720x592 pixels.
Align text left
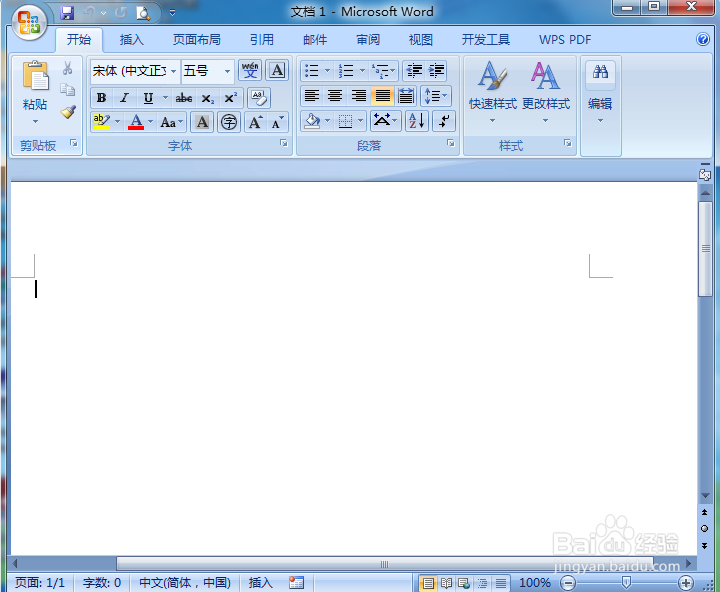312,96
